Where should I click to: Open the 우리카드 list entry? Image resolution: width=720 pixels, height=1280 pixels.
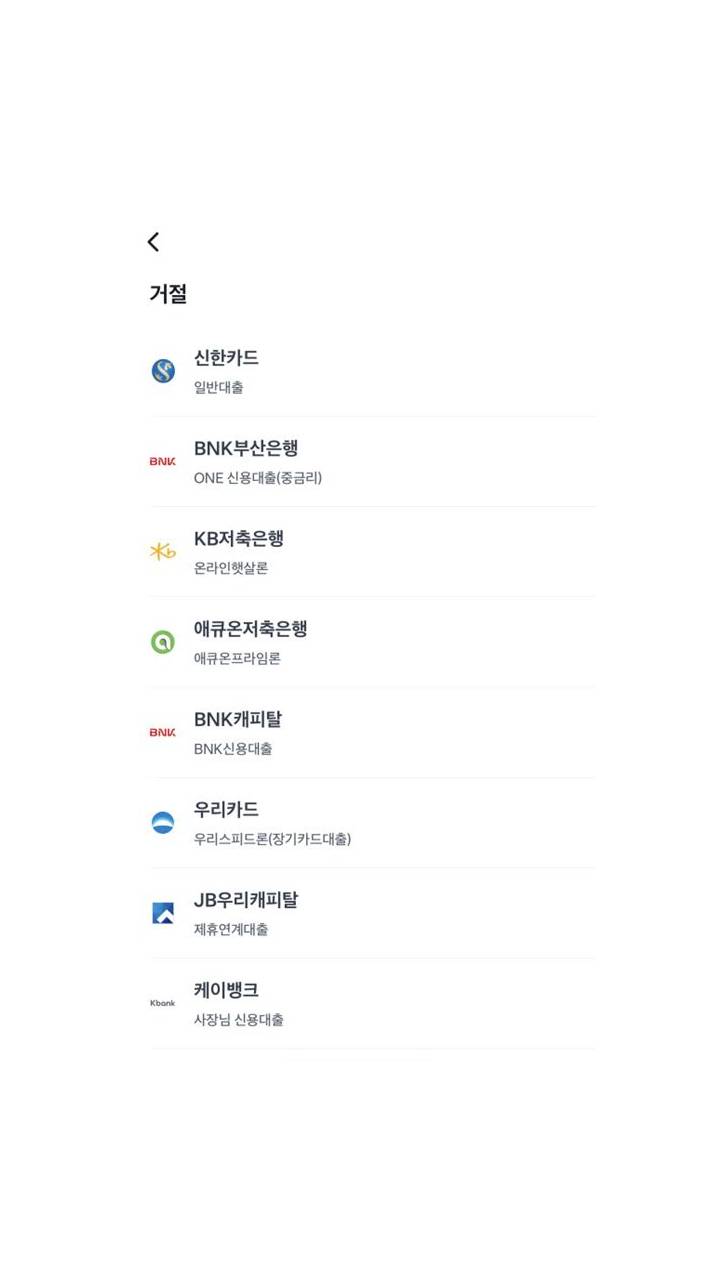pos(372,823)
